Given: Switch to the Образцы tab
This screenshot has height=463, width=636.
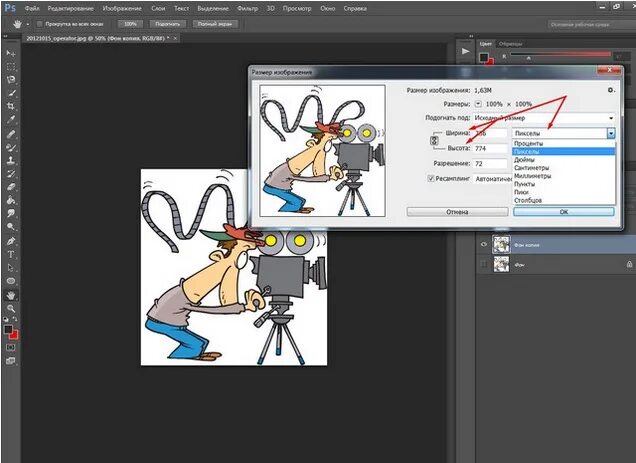Looking at the screenshot, I should [x=510, y=44].
